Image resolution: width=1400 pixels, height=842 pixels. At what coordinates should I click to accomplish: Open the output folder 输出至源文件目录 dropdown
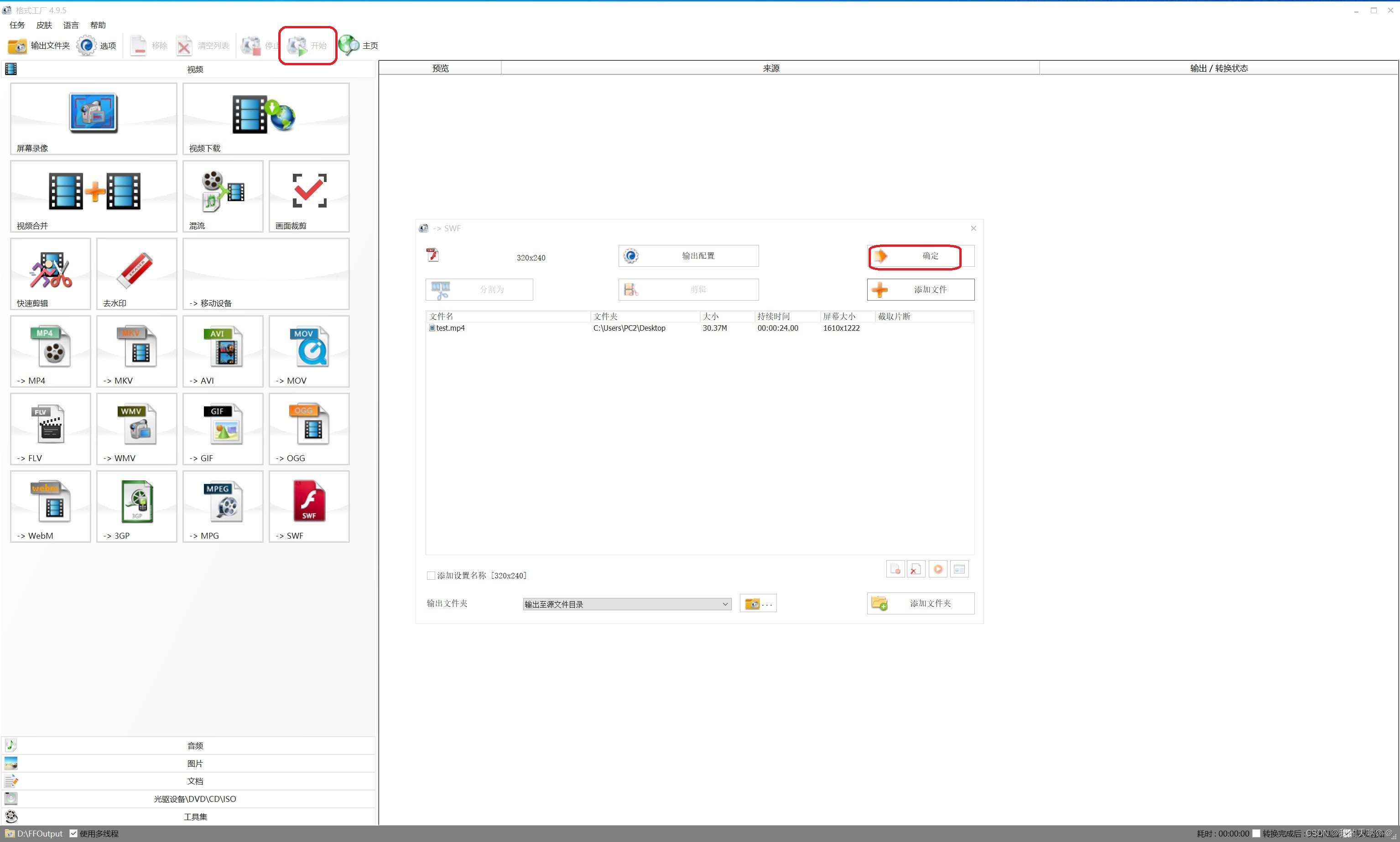(x=626, y=604)
